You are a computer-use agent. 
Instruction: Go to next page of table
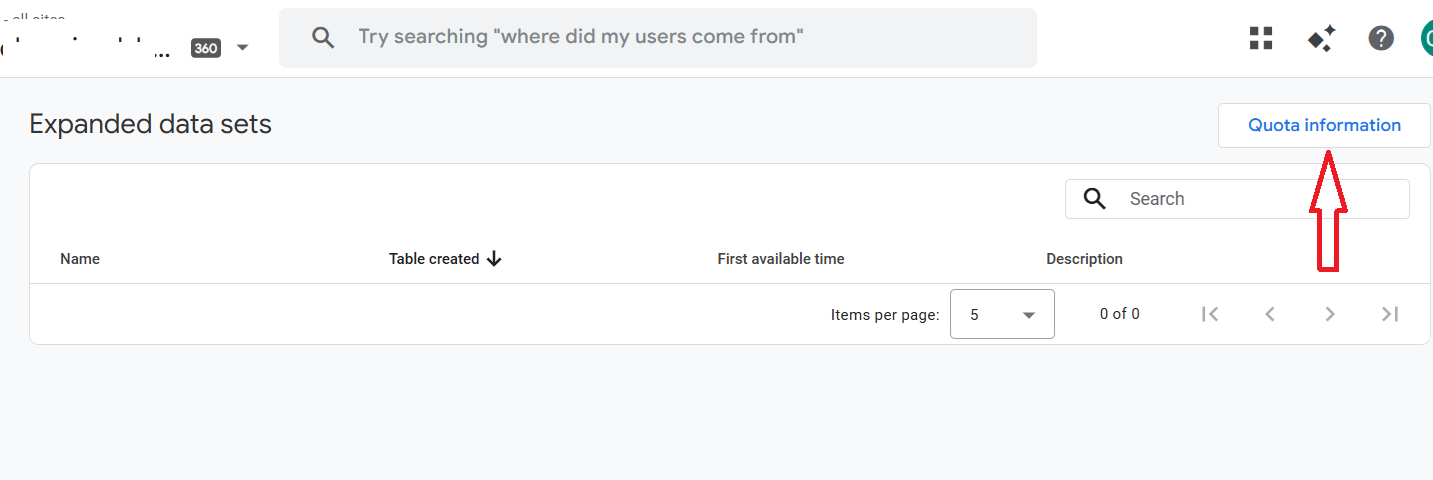click(x=1330, y=314)
